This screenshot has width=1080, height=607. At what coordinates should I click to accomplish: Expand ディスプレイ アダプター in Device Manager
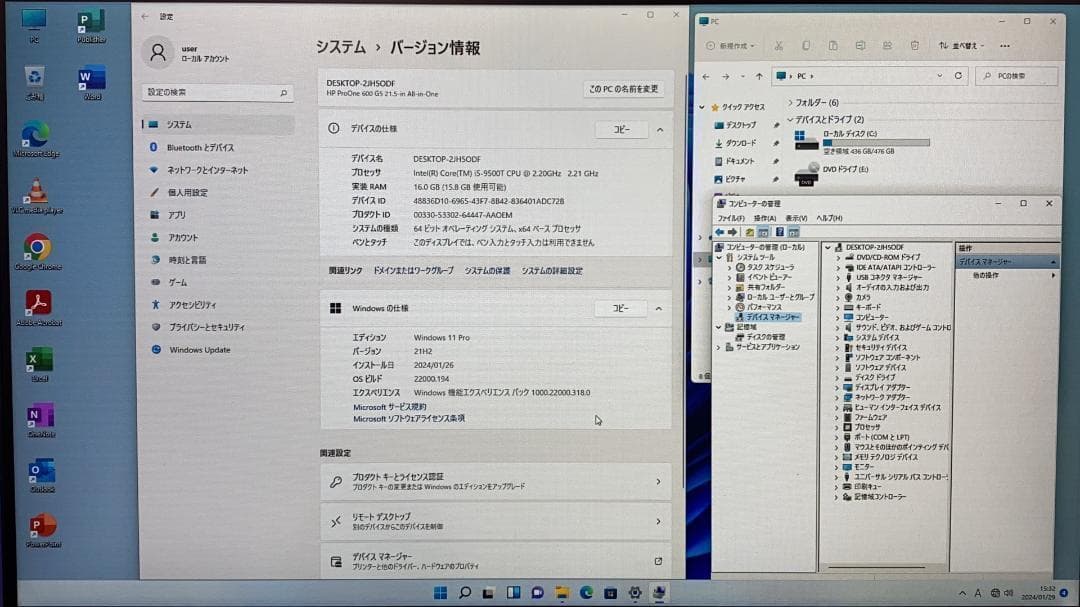[x=837, y=388]
